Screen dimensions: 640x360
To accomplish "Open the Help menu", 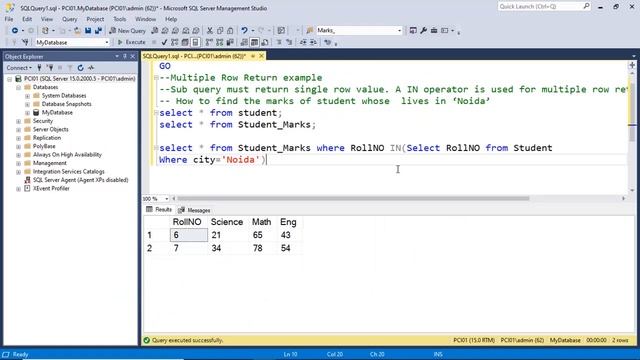I will (x=171, y=19).
